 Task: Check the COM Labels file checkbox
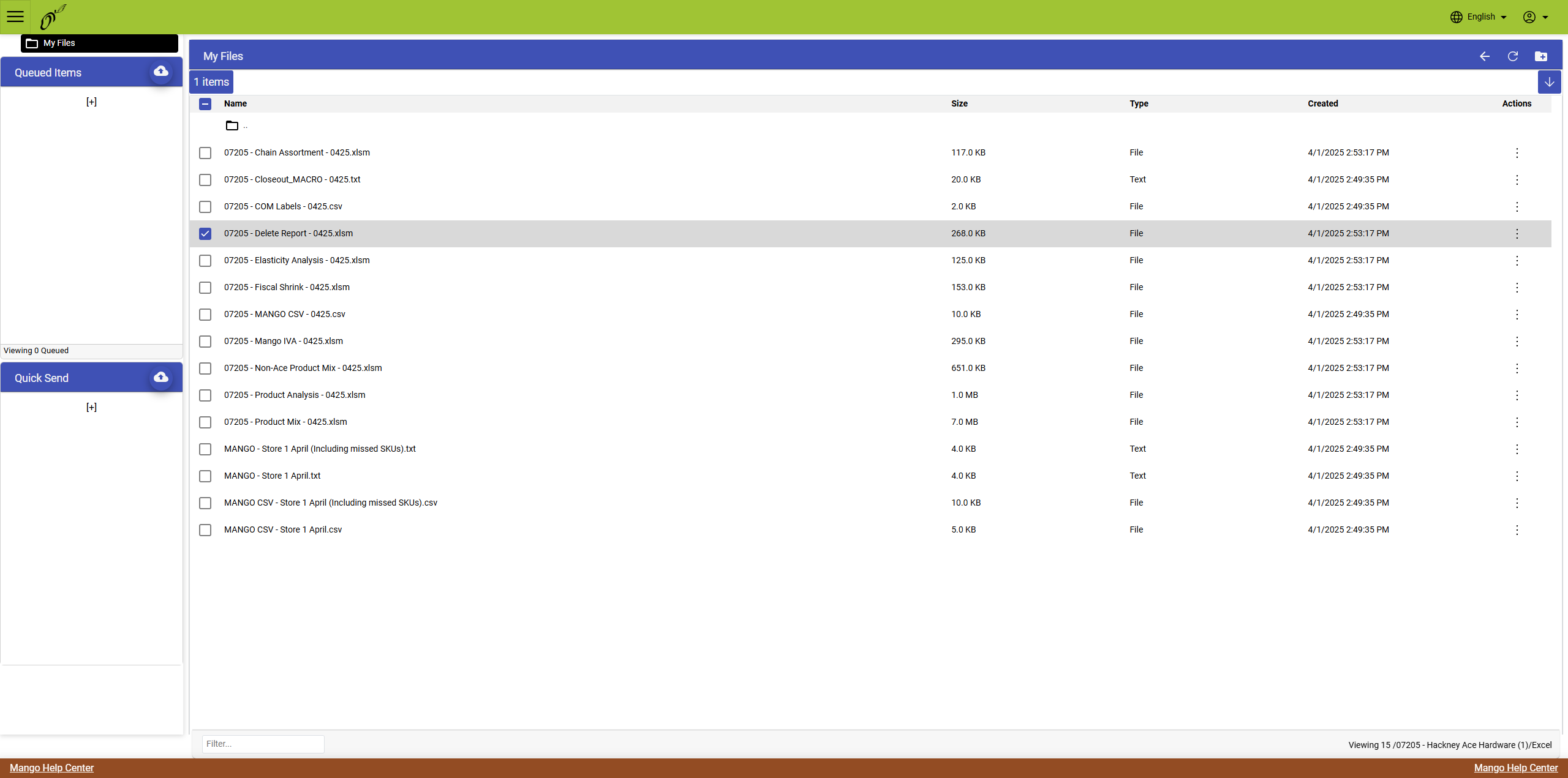tap(205, 207)
